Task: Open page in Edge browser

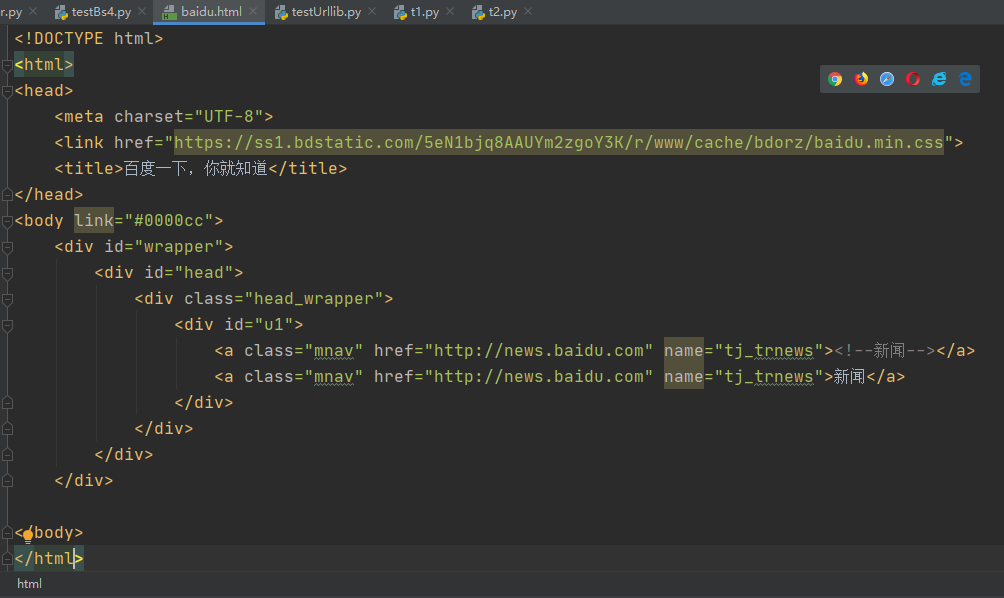Action: (965, 79)
